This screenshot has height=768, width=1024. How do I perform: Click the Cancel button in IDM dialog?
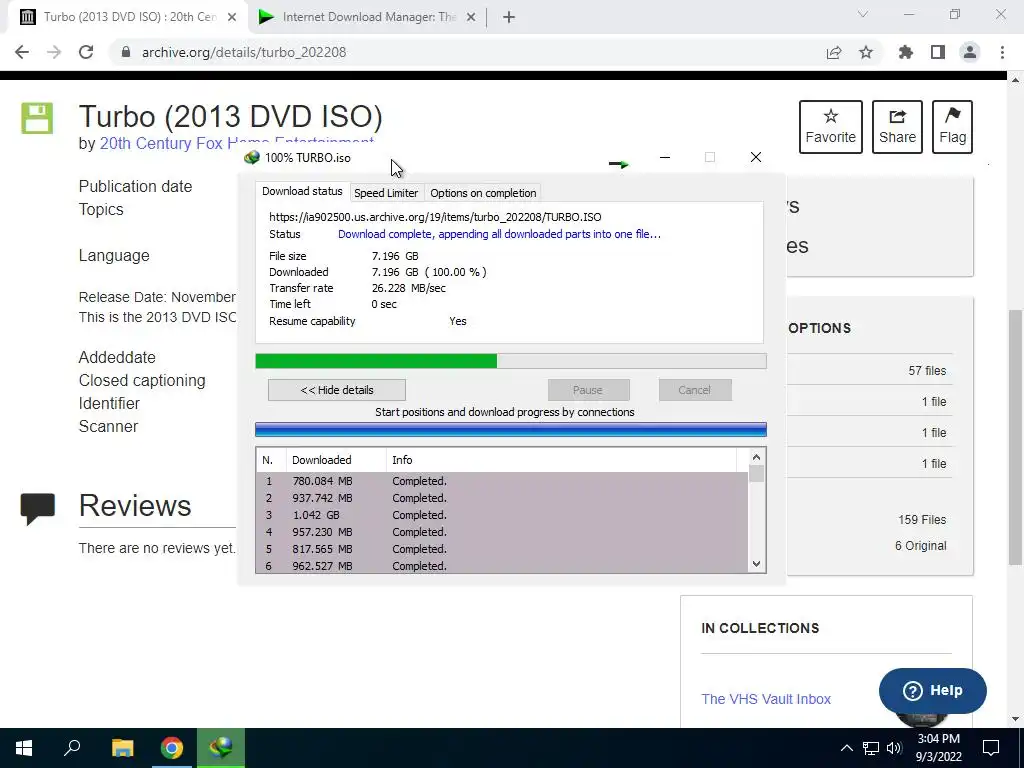click(695, 390)
